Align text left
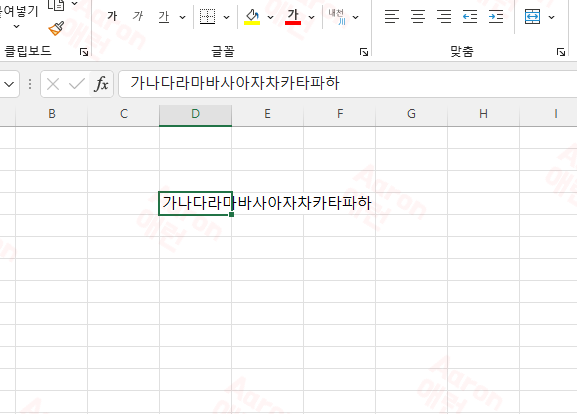Screen dimensions: 577x414 [x=392, y=17]
